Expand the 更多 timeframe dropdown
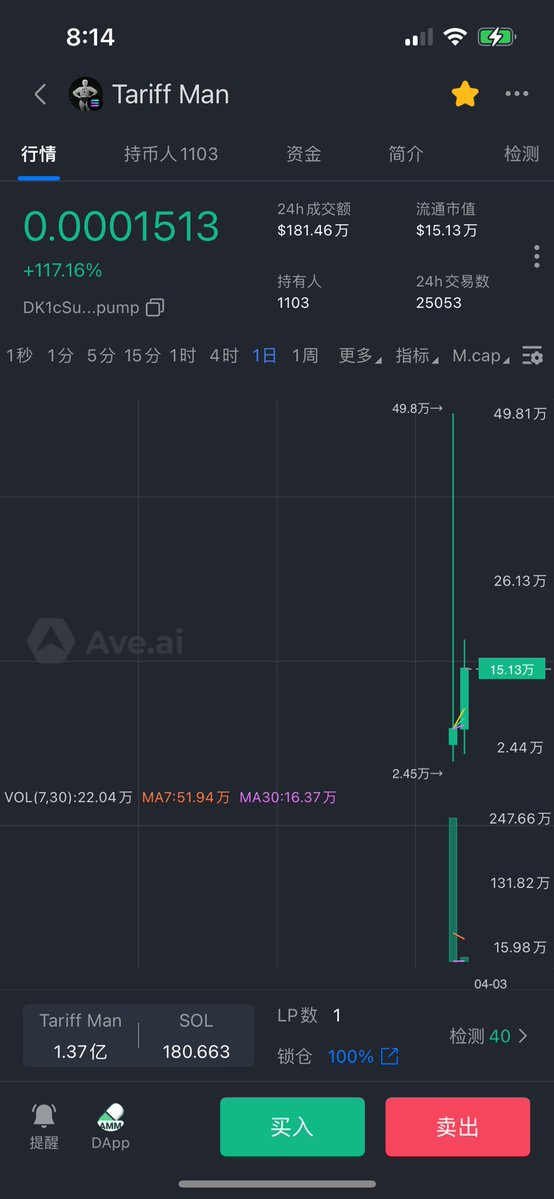 click(360, 356)
